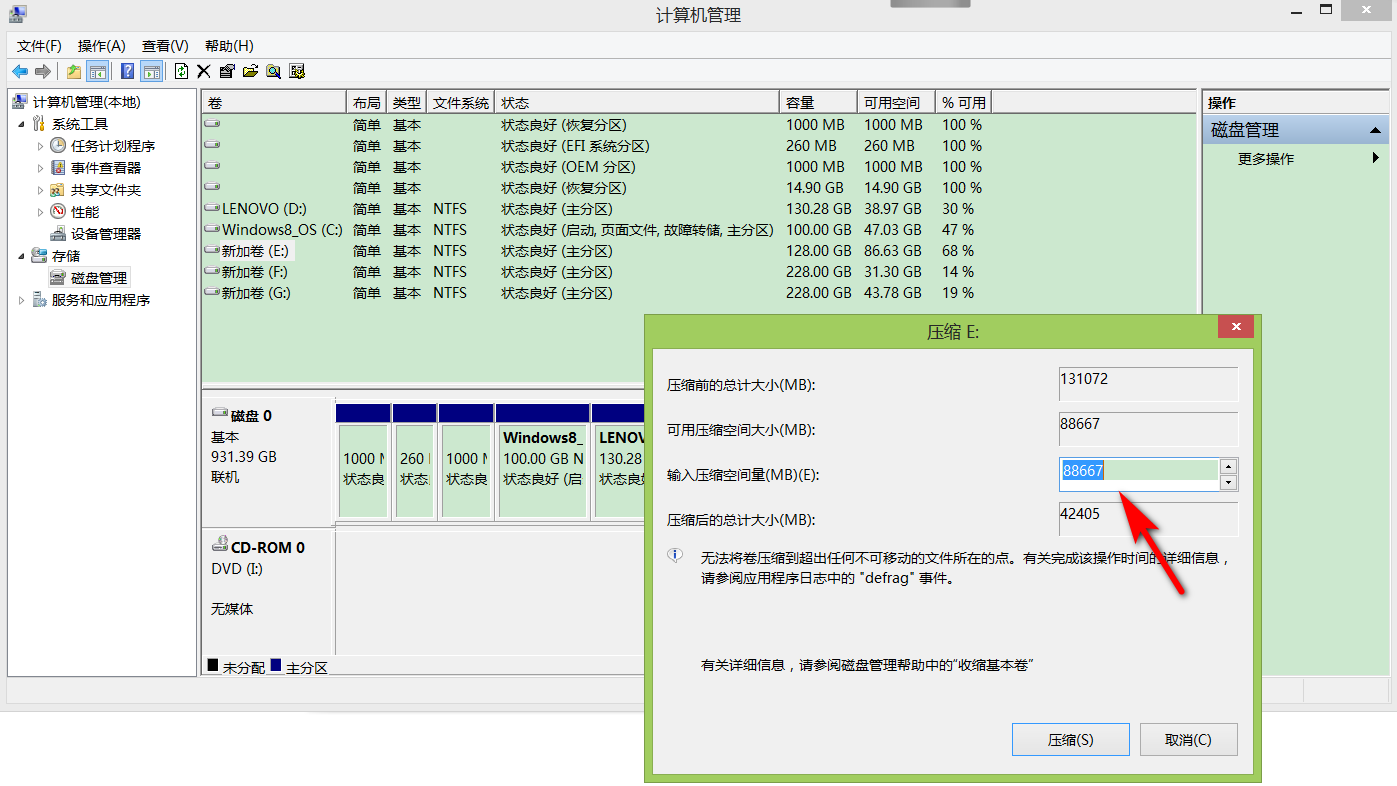Select the Windows8_OS (C:) volume name
Screen dimensions: 1397x786
pos(282,230)
